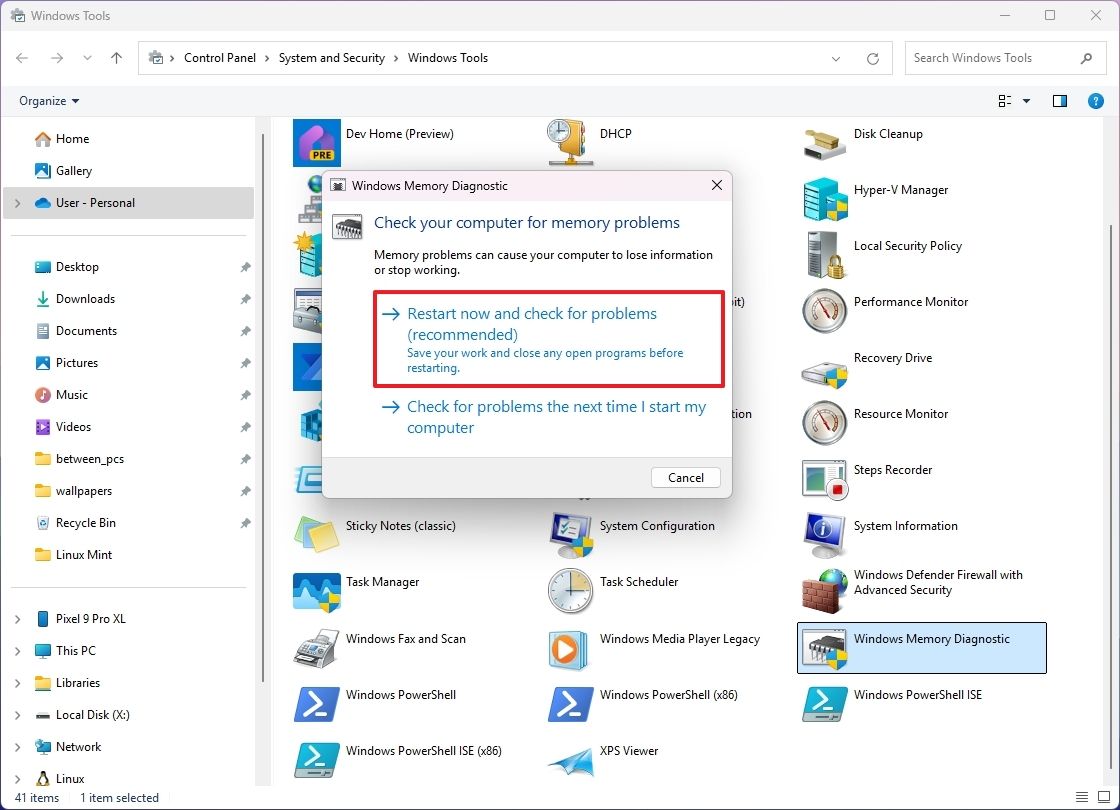This screenshot has height=810, width=1120.
Task: Open the Organize dropdown
Action: click(x=47, y=100)
